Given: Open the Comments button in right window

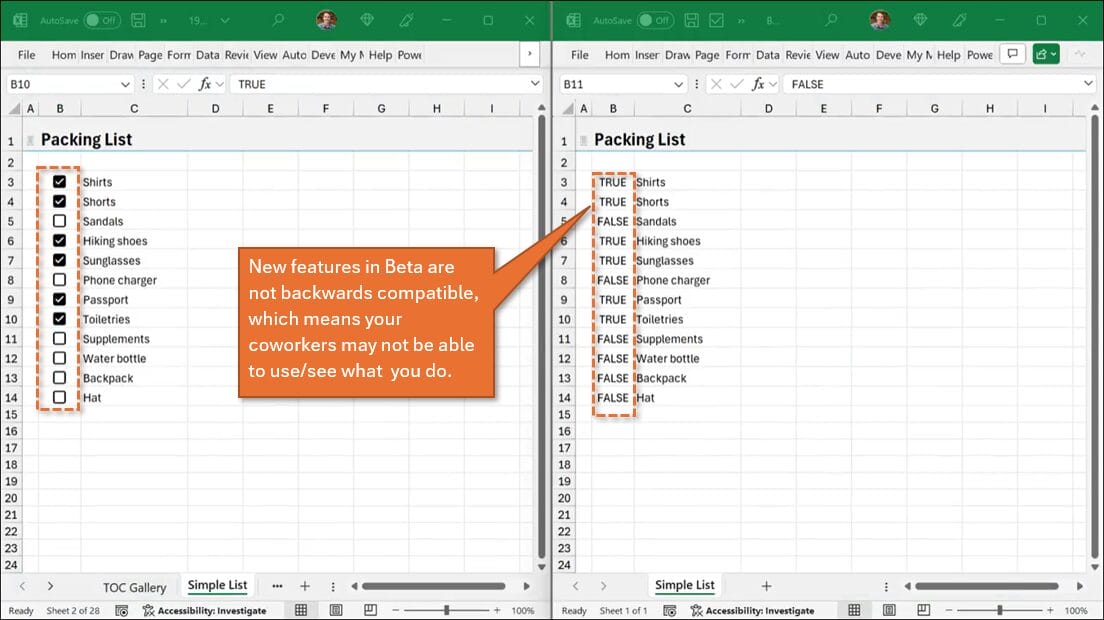Looking at the screenshot, I should [x=1012, y=55].
